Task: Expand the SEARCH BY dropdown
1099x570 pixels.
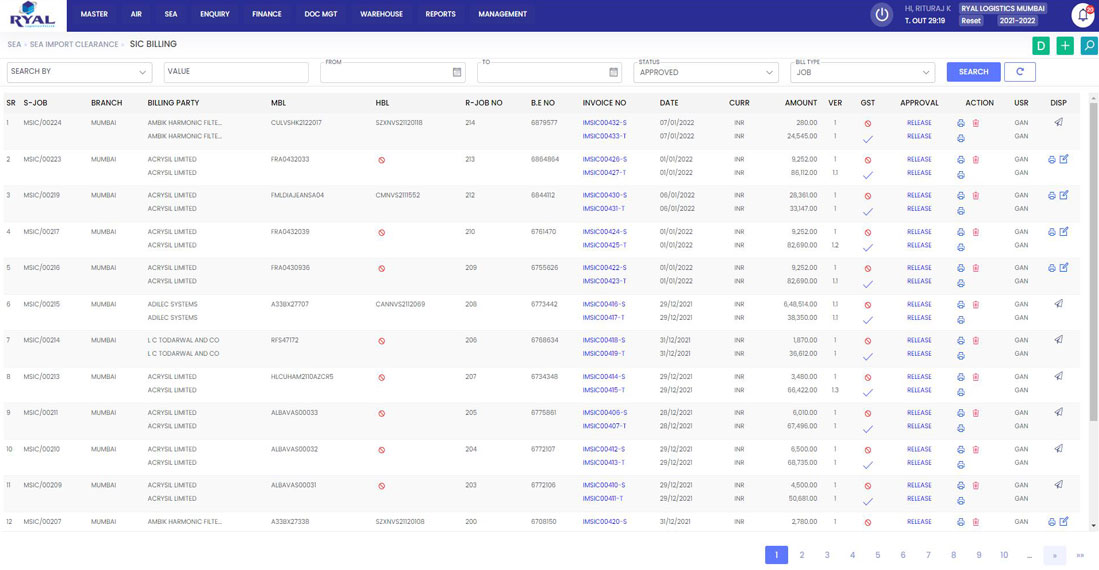Action: pos(79,72)
